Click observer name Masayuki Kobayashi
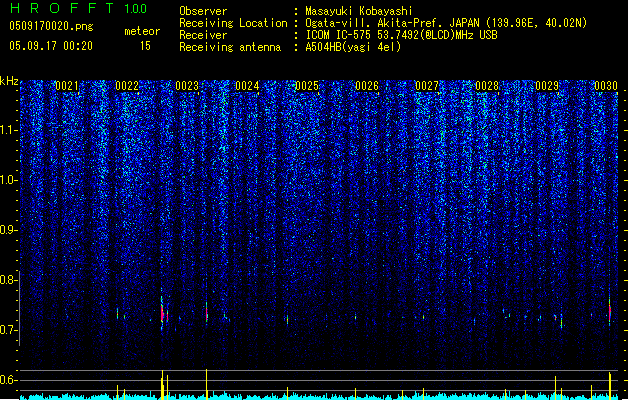 pos(359,11)
